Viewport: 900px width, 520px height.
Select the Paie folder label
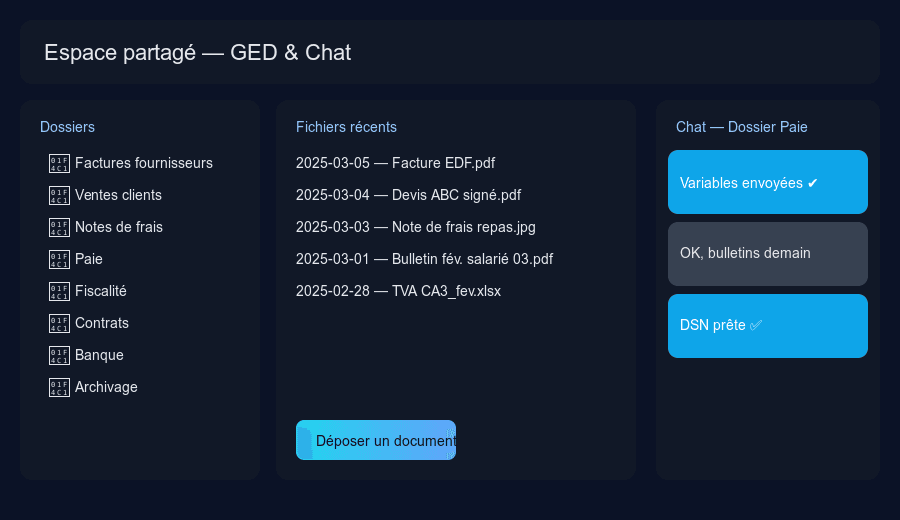[x=89, y=259]
